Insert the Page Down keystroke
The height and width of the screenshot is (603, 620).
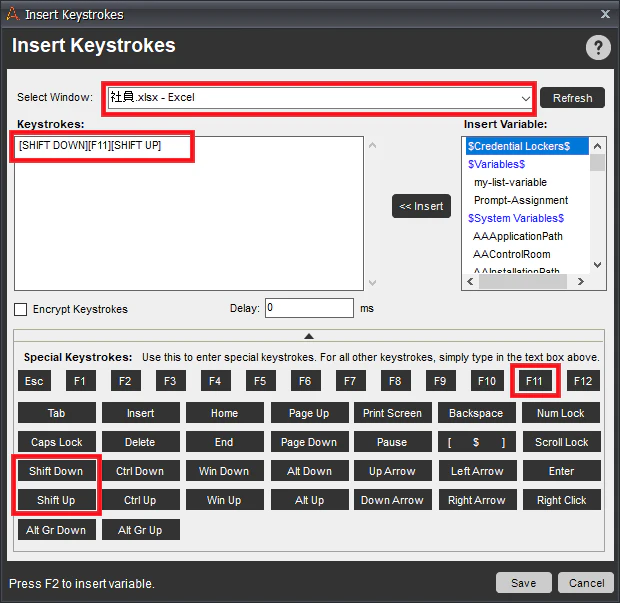coord(310,442)
